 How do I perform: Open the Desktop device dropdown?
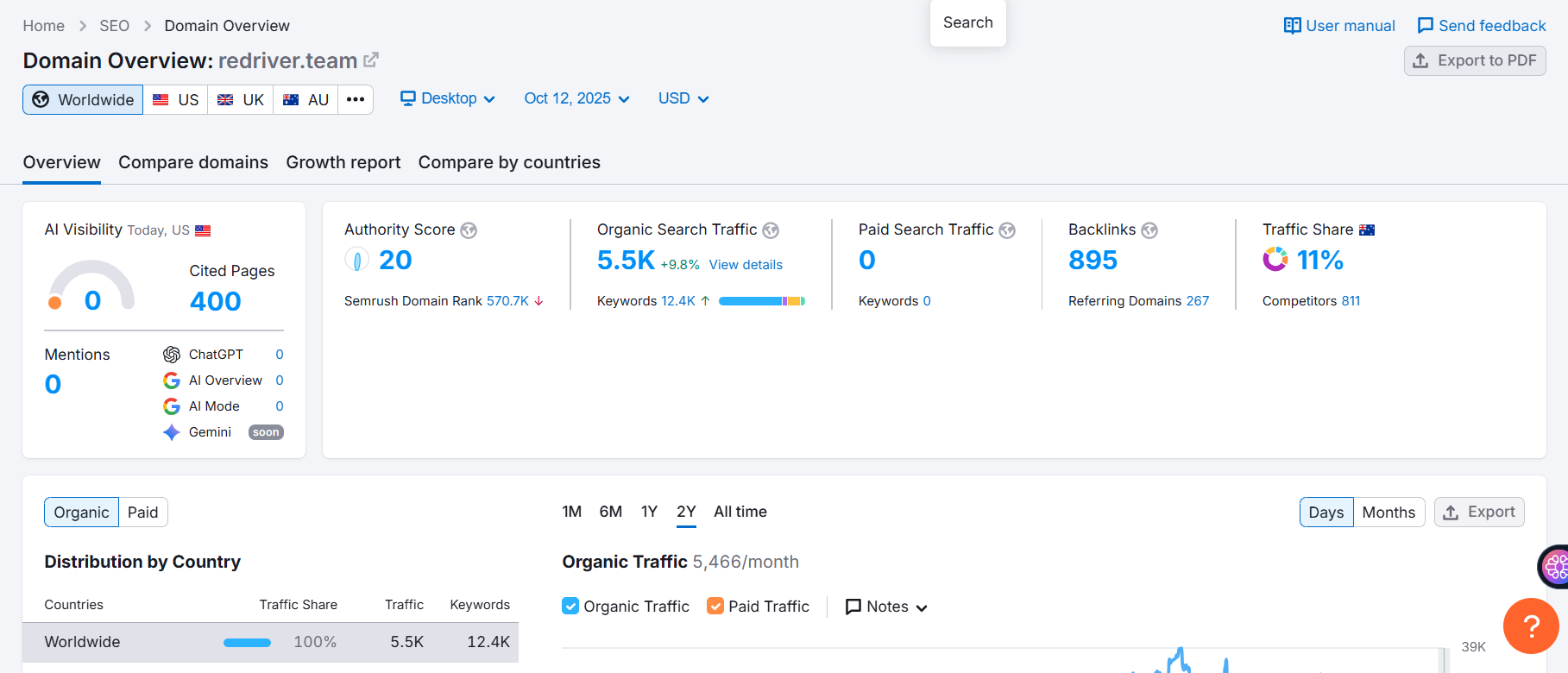(x=448, y=99)
